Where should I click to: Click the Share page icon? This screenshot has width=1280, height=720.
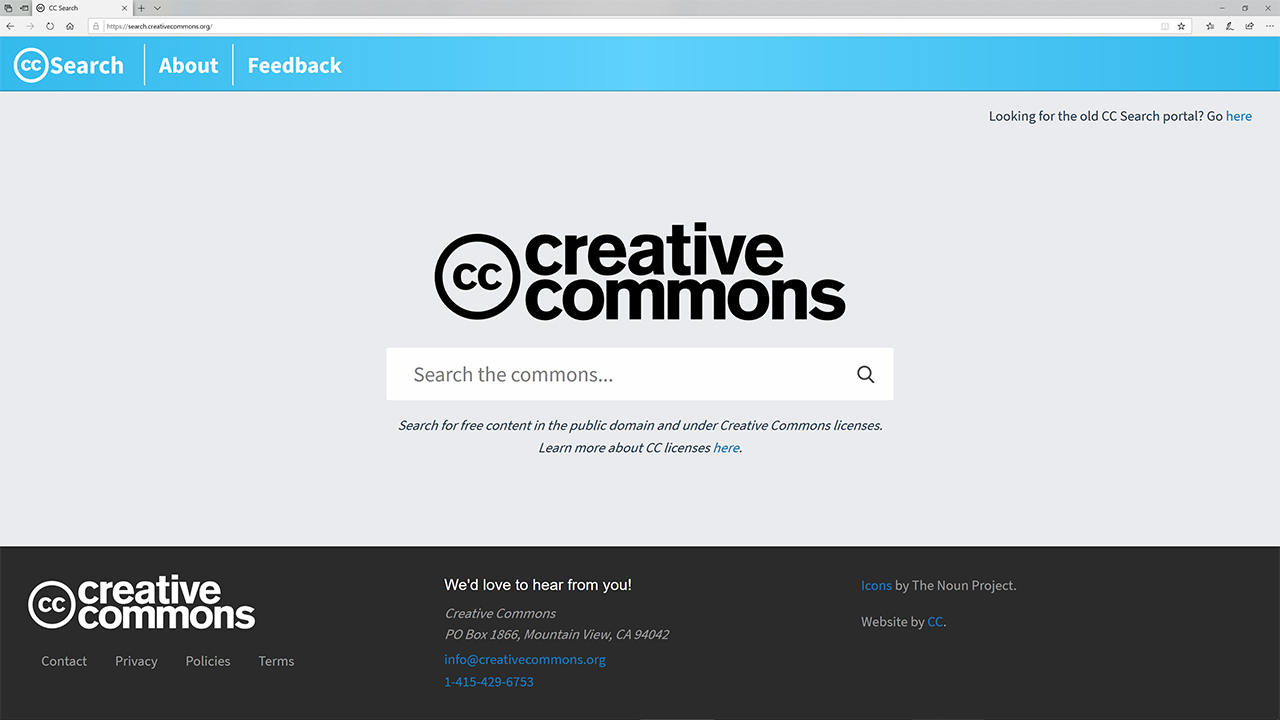(1250, 26)
